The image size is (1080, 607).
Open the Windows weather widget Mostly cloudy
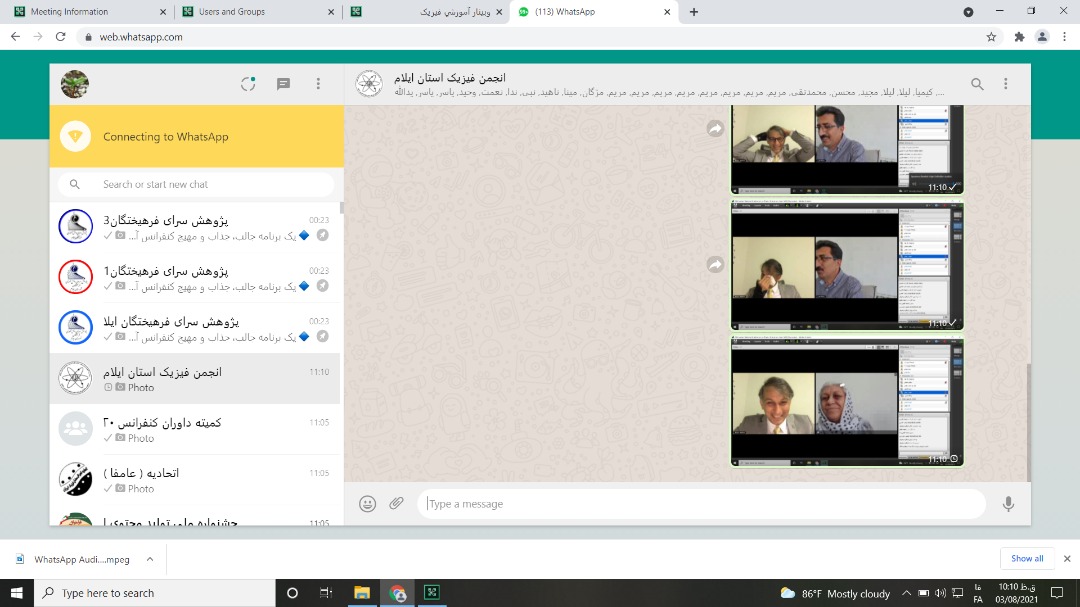coord(835,593)
